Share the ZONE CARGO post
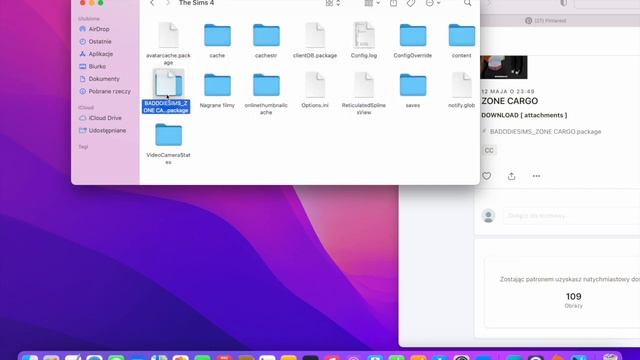This screenshot has width=640, height=360. [x=511, y=176]
